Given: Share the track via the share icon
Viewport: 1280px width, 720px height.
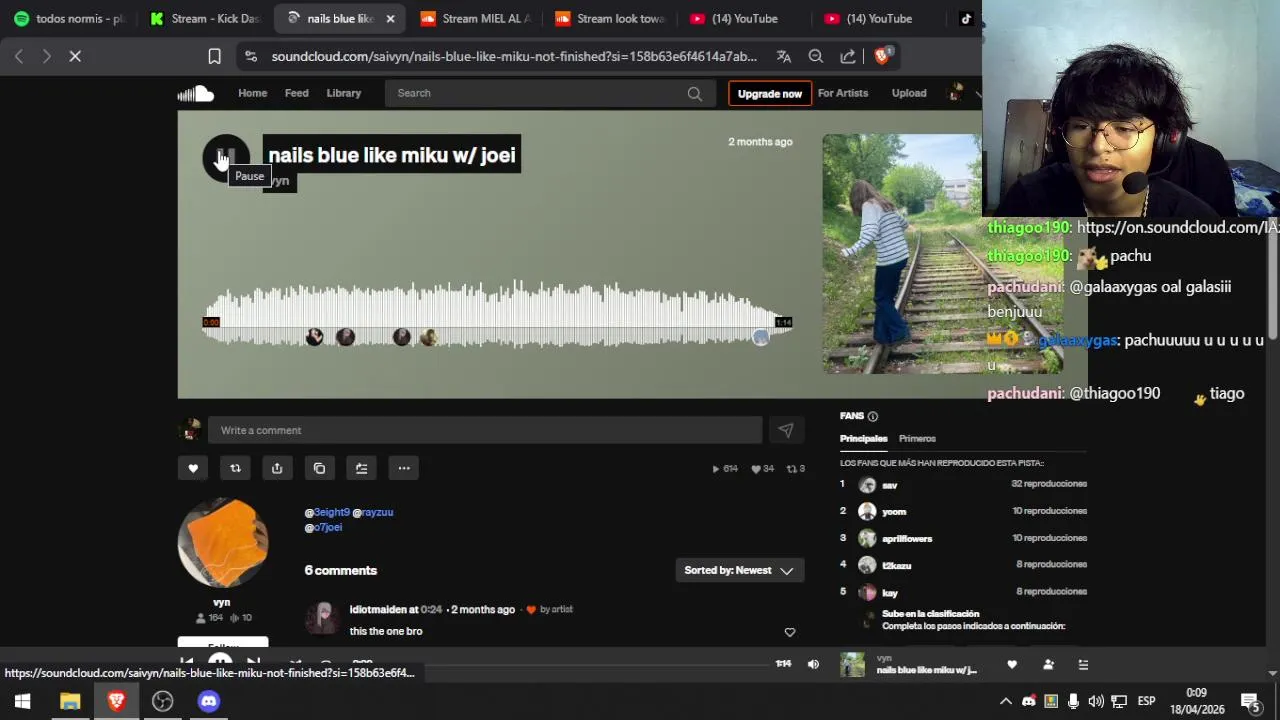Looking at the screenshot, I should click(x=277, y=468).
